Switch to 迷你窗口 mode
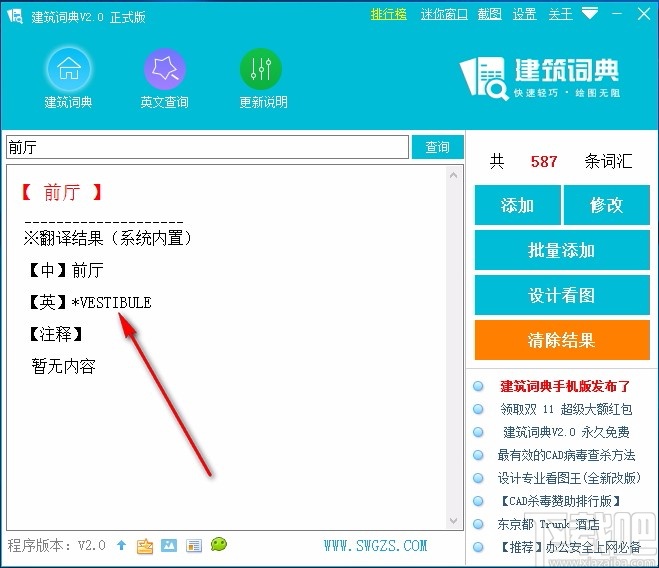 (x=444, y=14)
